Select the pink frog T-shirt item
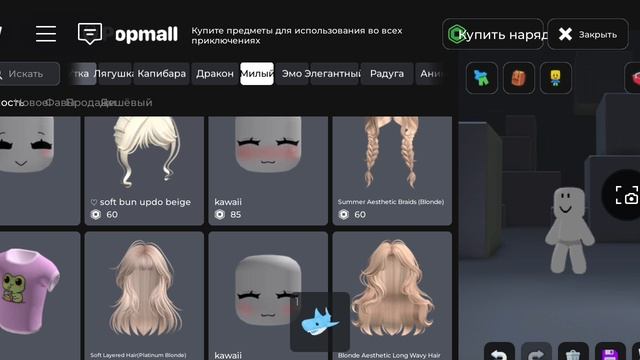Screen dimensions: 640x360 click(40, 296)
